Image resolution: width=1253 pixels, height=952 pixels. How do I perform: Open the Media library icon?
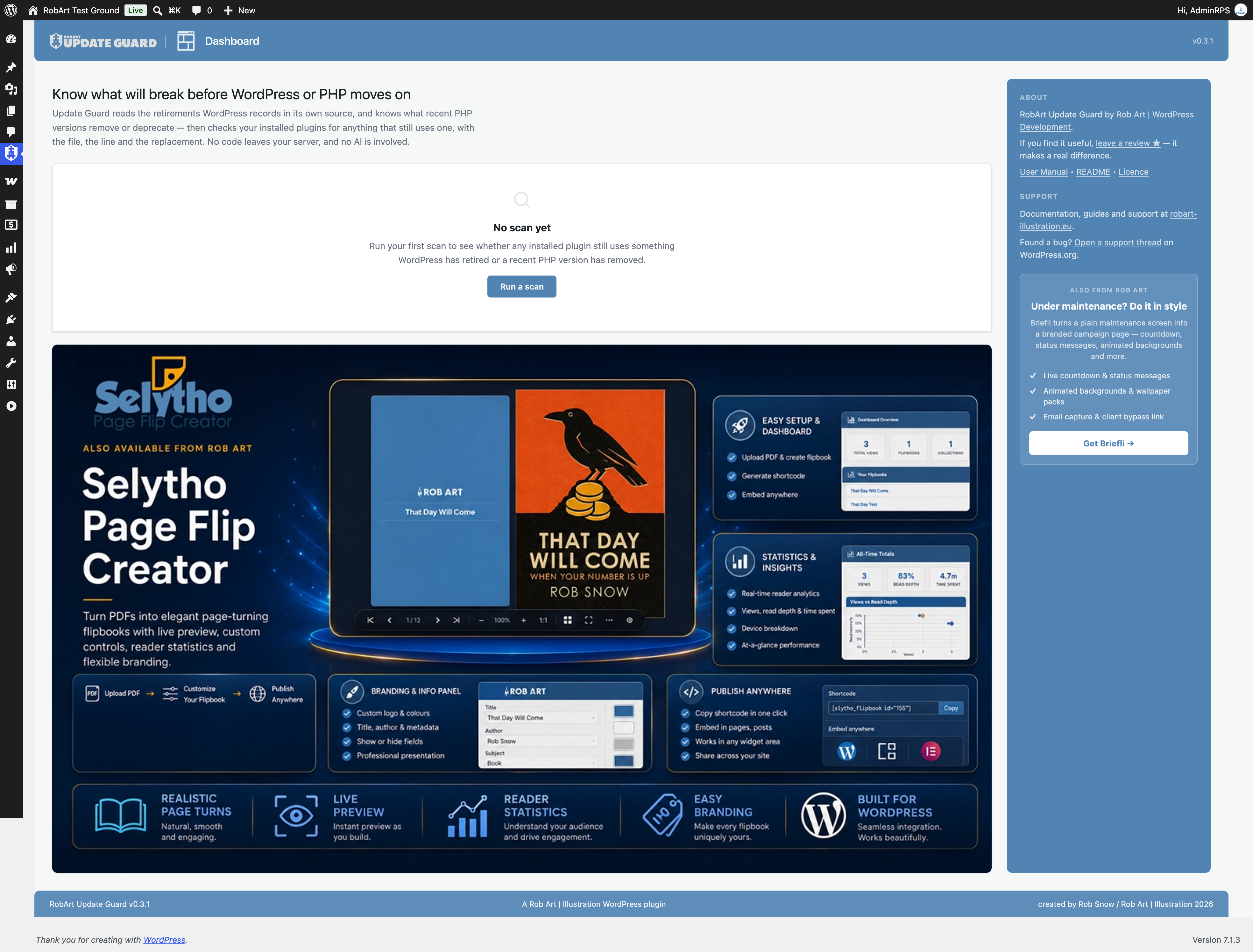(x=11, y=89)
